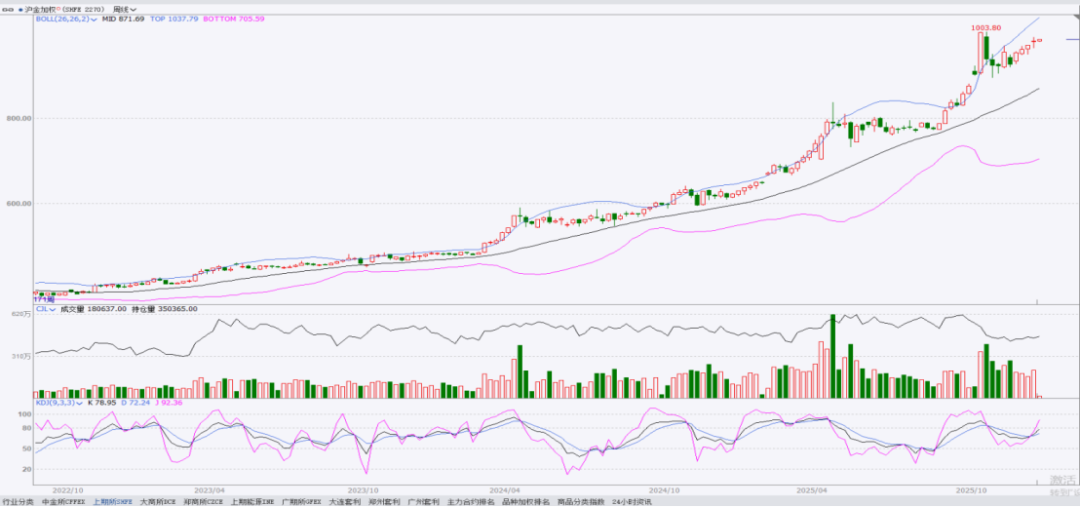Click the 2023/04 date axis label

click(x=211, y=490)
